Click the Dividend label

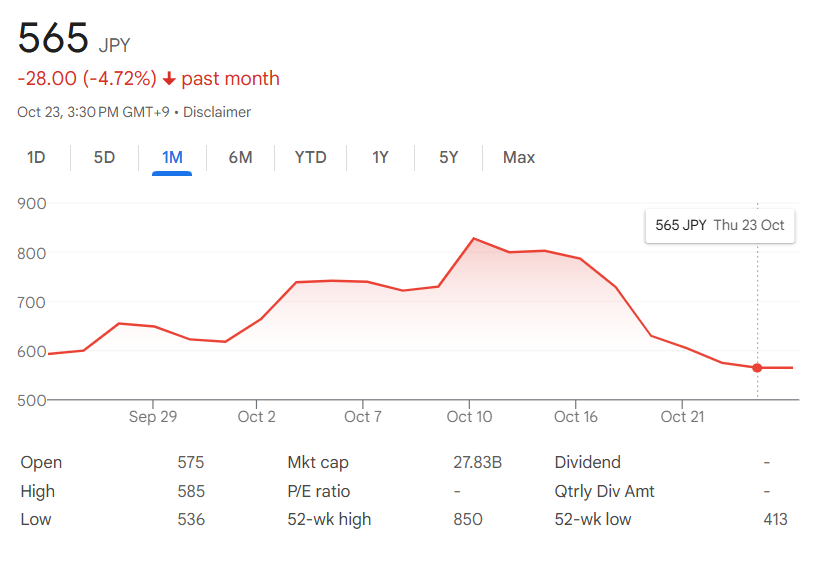click(587, 462)
